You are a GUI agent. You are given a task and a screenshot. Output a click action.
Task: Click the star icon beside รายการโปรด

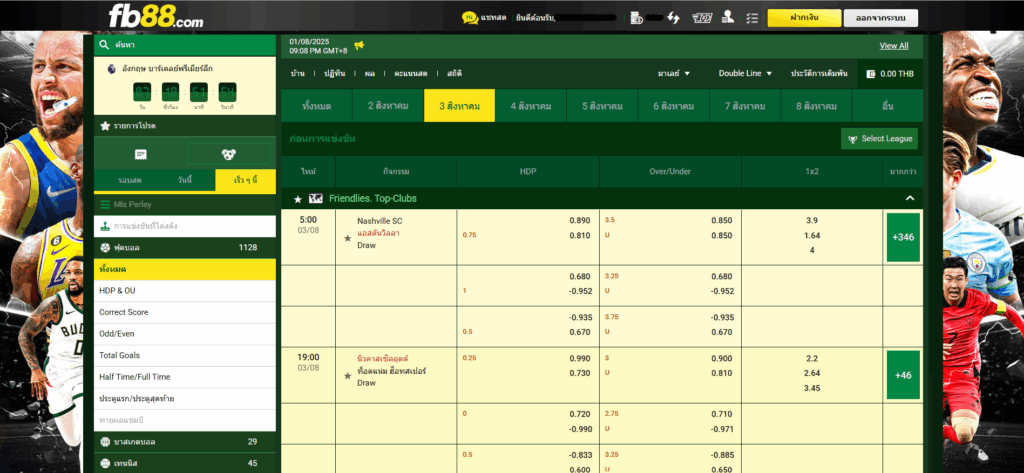[105, 125]
